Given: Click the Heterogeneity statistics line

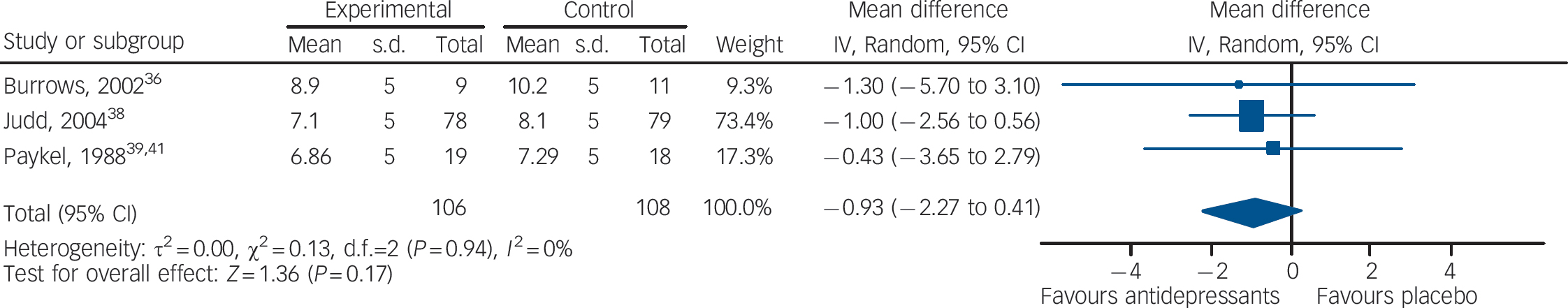Looking at the screenshot, I should [288, 249].
